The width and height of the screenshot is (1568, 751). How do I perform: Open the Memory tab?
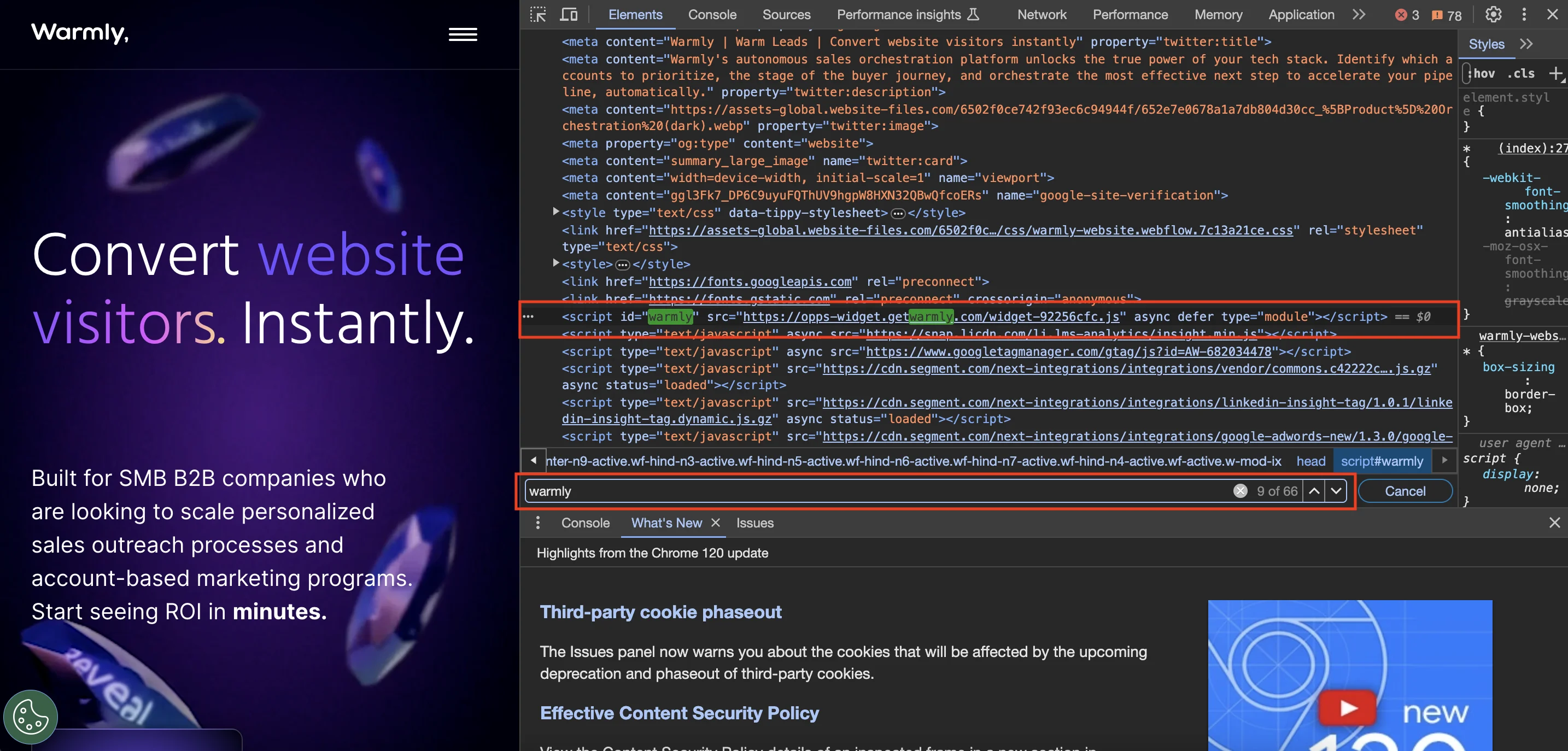pyautogui.click(x=1218, y=15)
